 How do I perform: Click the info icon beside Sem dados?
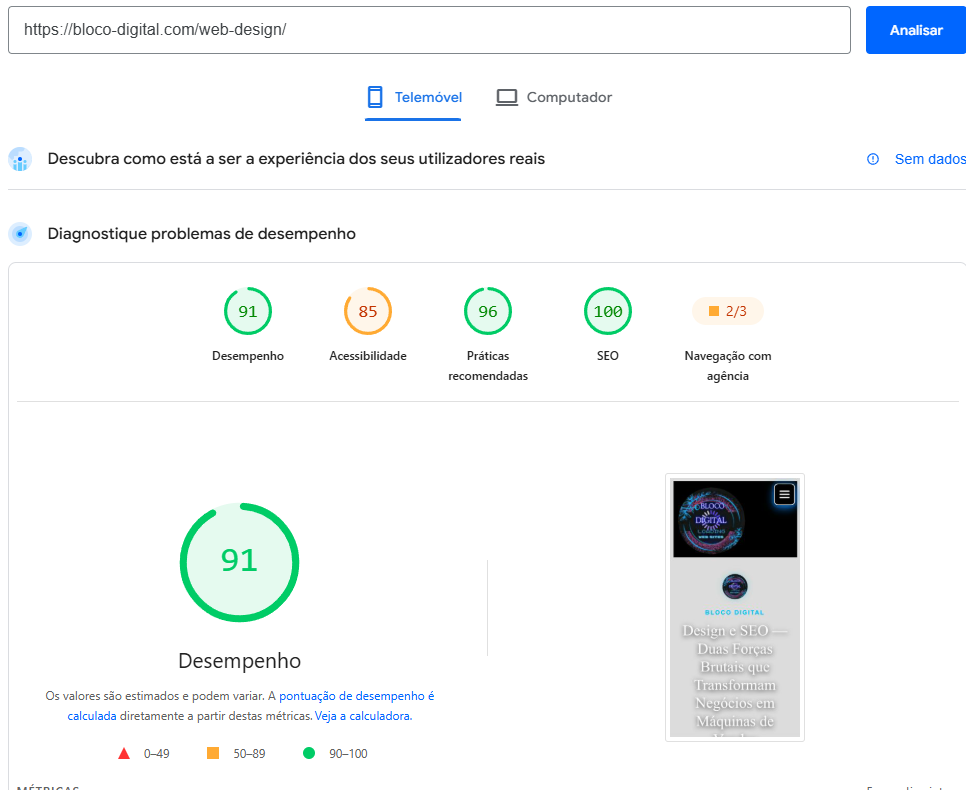[873, 159]
